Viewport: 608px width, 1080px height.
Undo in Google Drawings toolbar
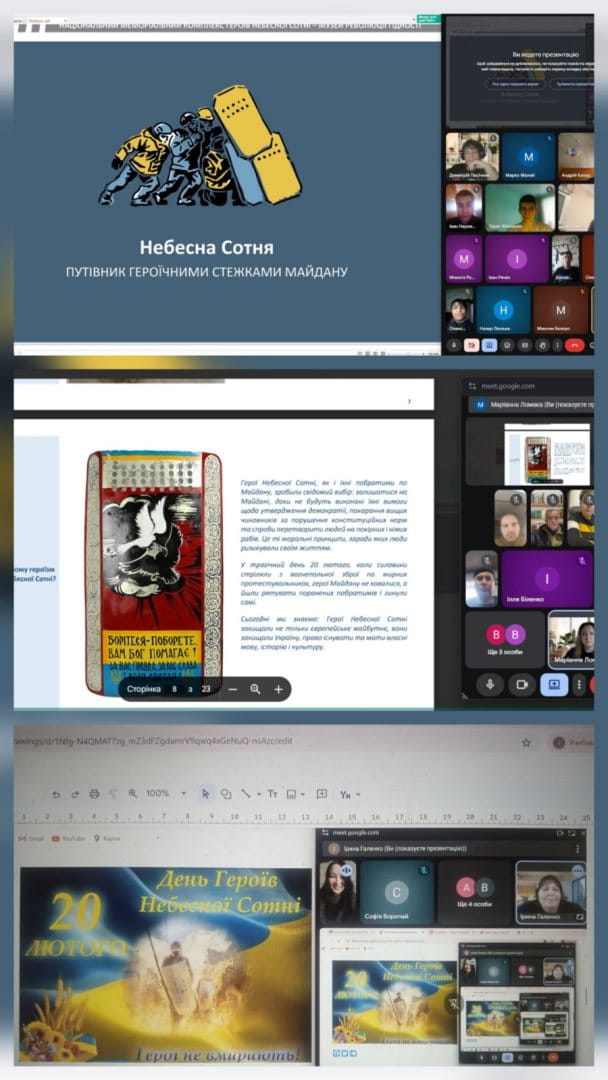[x=56, y=794]
